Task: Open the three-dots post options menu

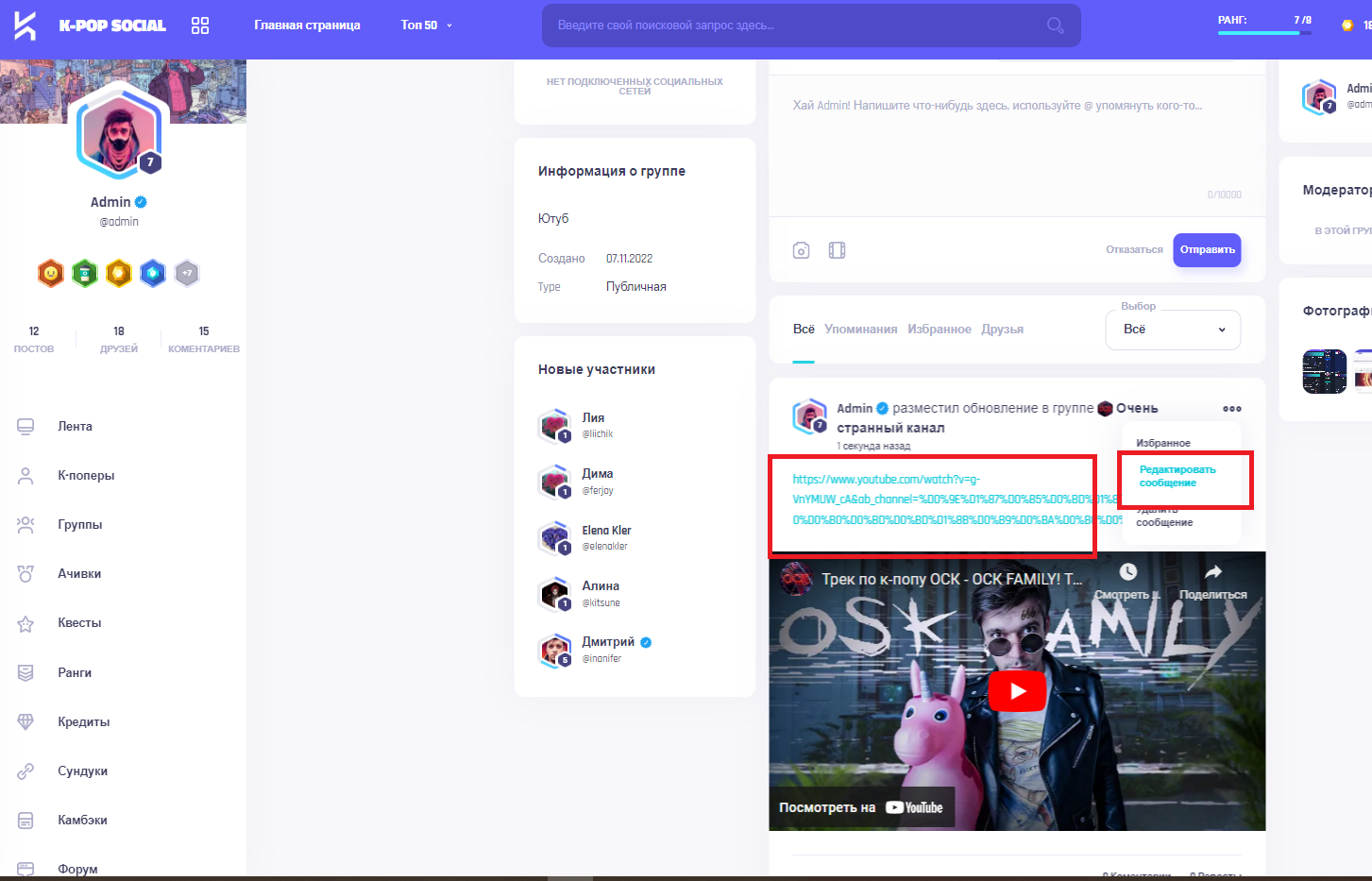Action: coord(1231,409)
